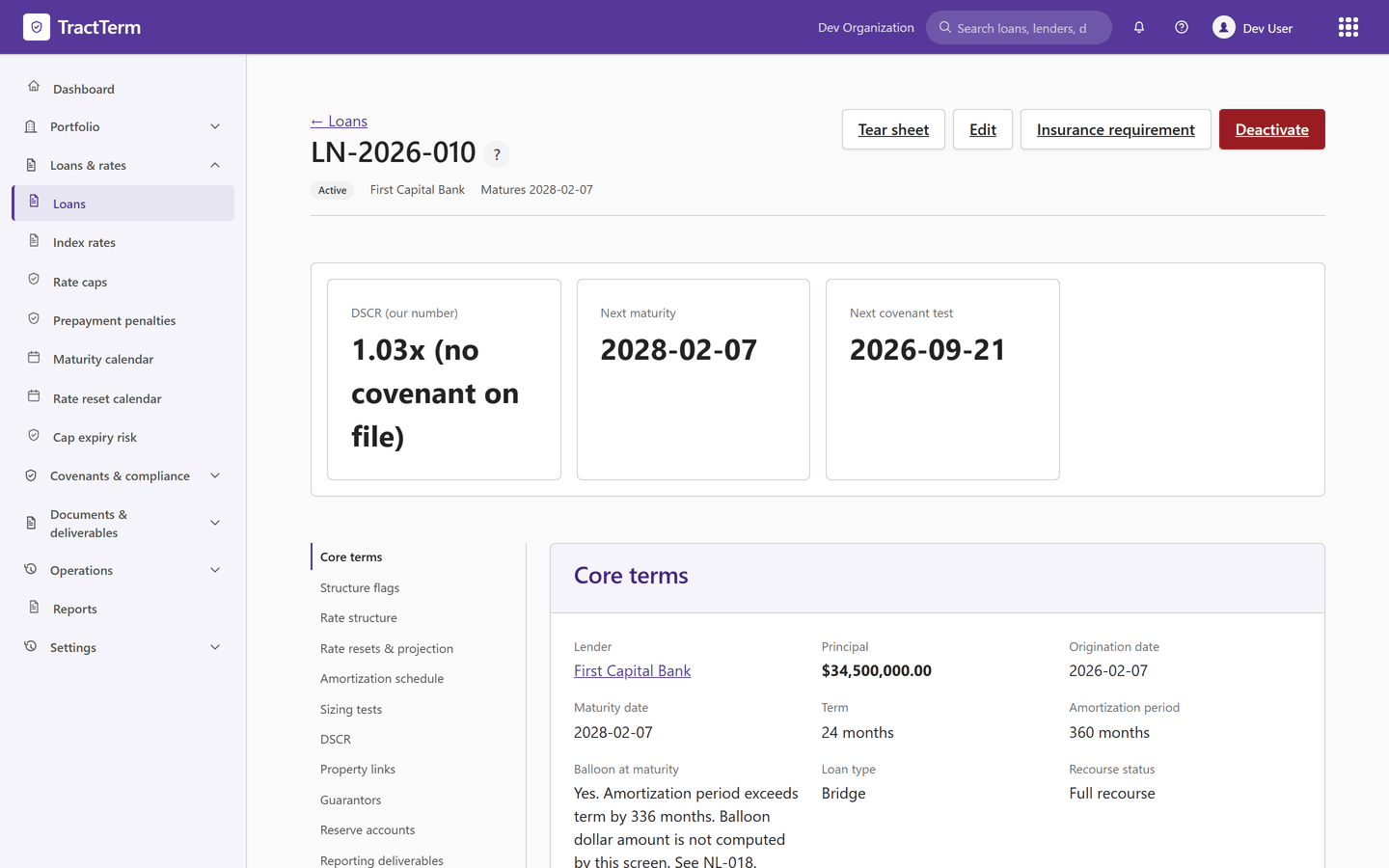Click the Dev Organization label
This screenshot has width=1389, height=868.
point(866,27)
